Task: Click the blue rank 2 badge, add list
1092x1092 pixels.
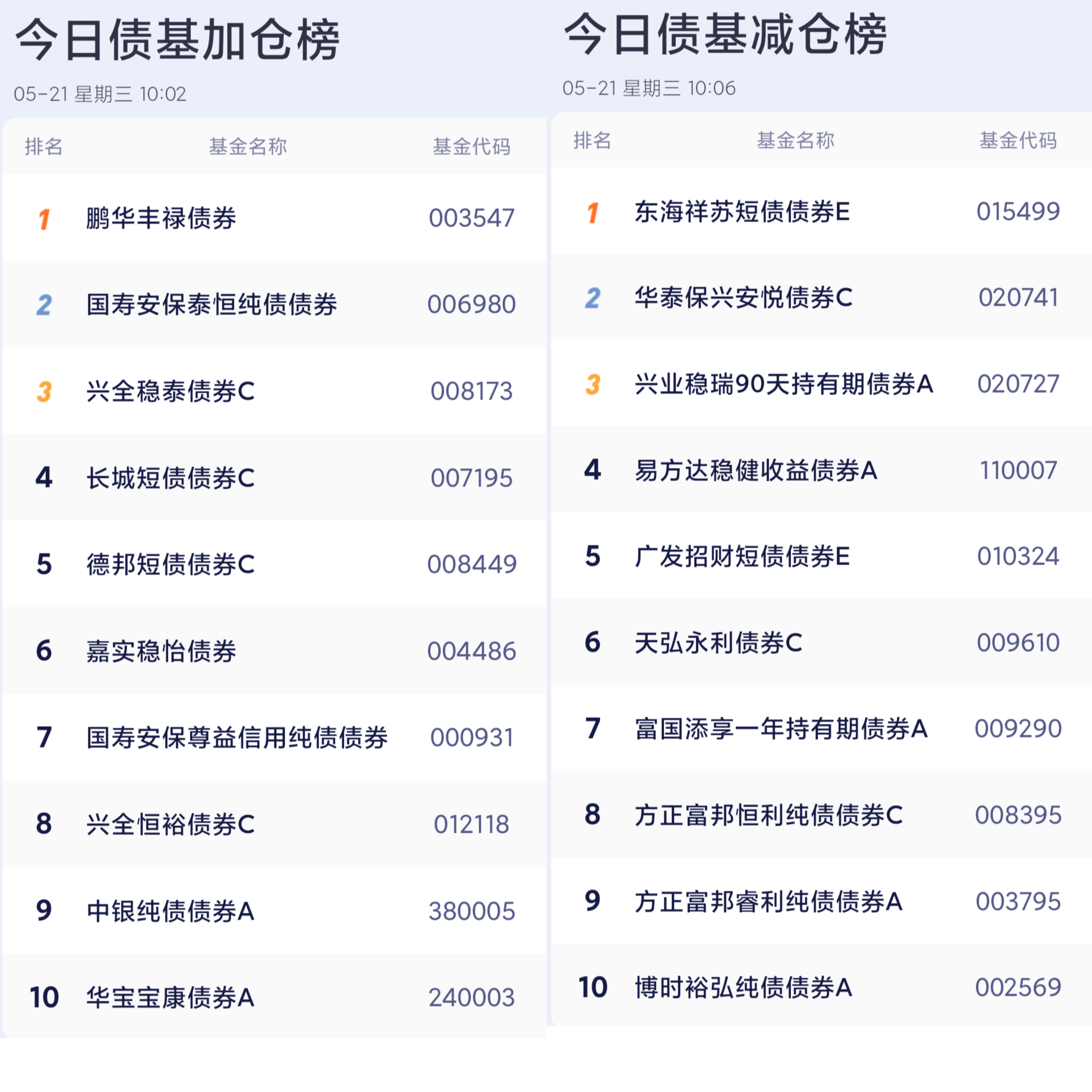Action: coord(44,305)
